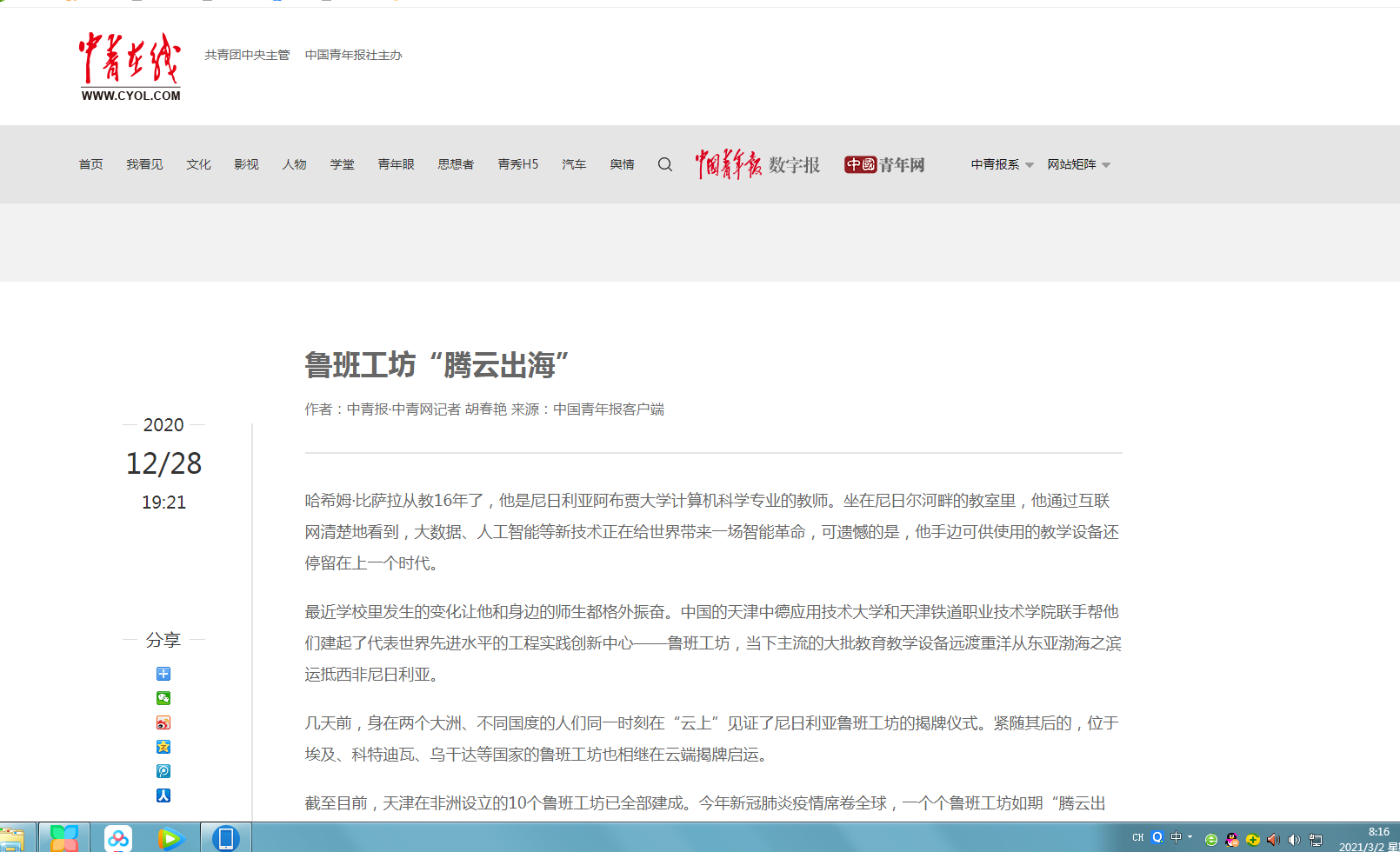Expand the 网站矩阵 dropdown
Screen dimensions: 1400x852
click(1078, 164)
